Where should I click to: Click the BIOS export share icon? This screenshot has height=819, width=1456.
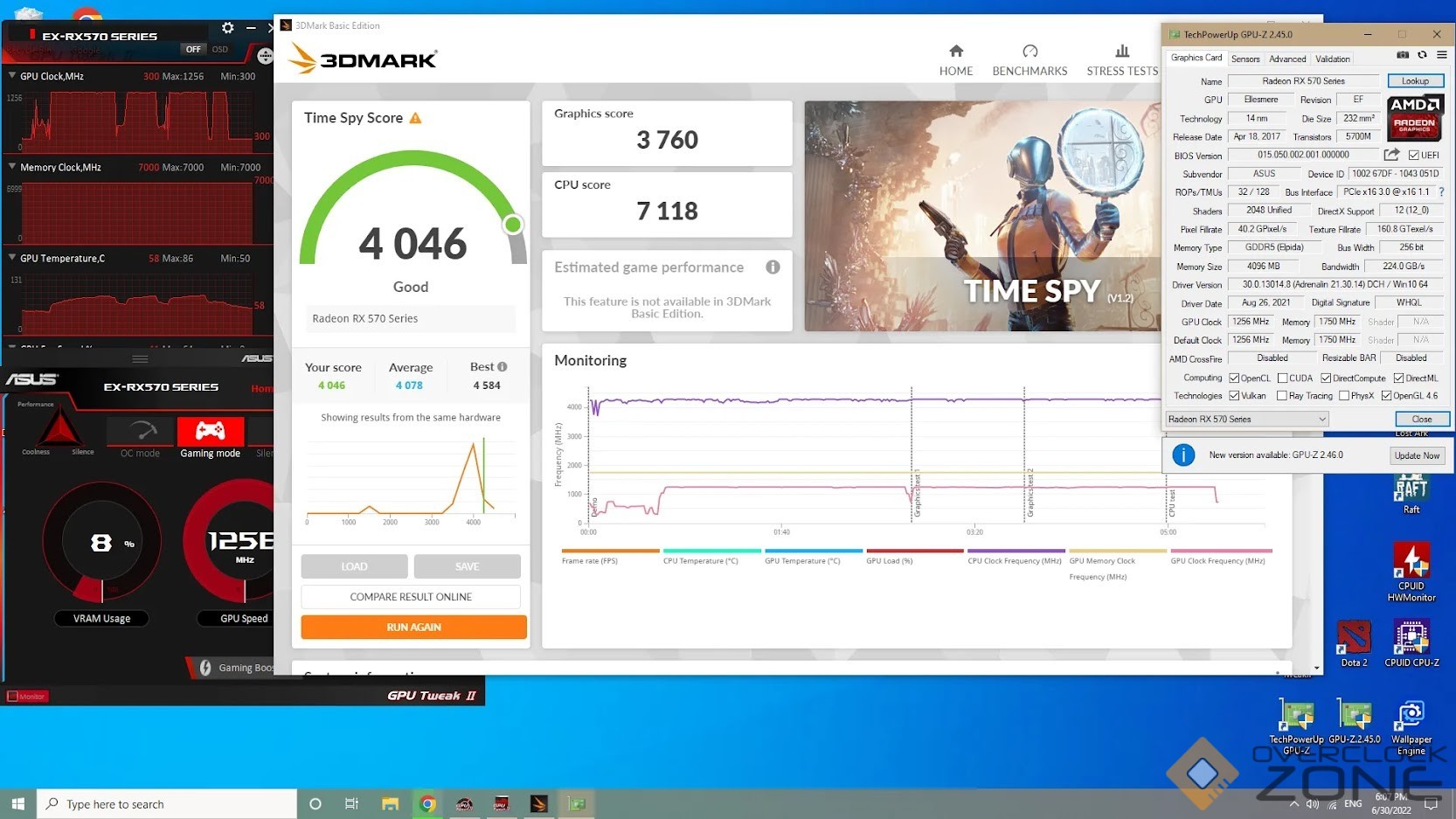(1391, 155)
